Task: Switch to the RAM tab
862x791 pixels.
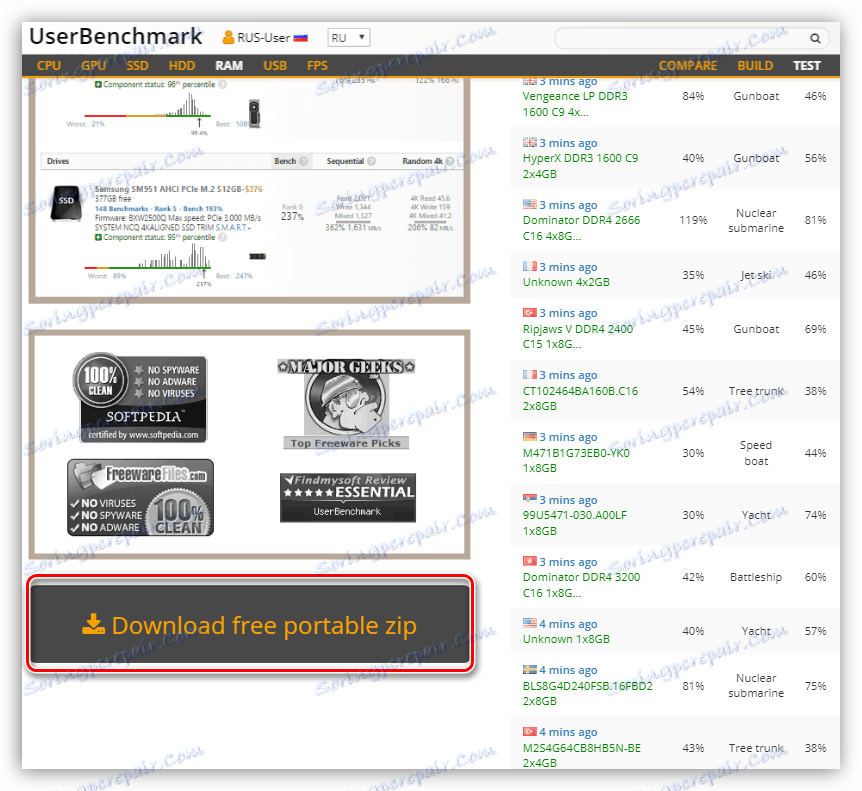Action: (228, 65)
